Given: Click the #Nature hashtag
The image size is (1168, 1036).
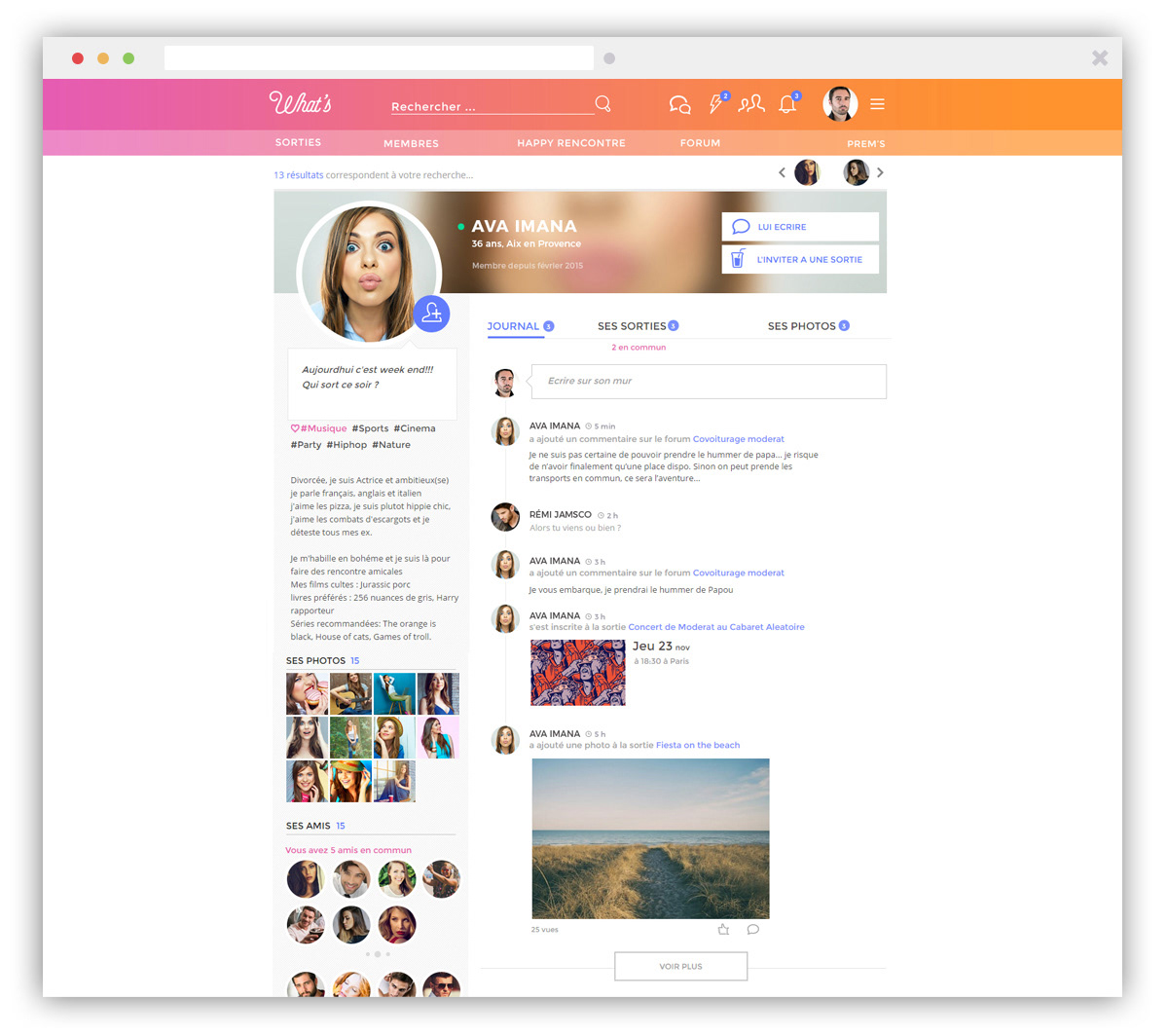Looking at the screenshot, I should pyautogui.click(x=391, y=445).
